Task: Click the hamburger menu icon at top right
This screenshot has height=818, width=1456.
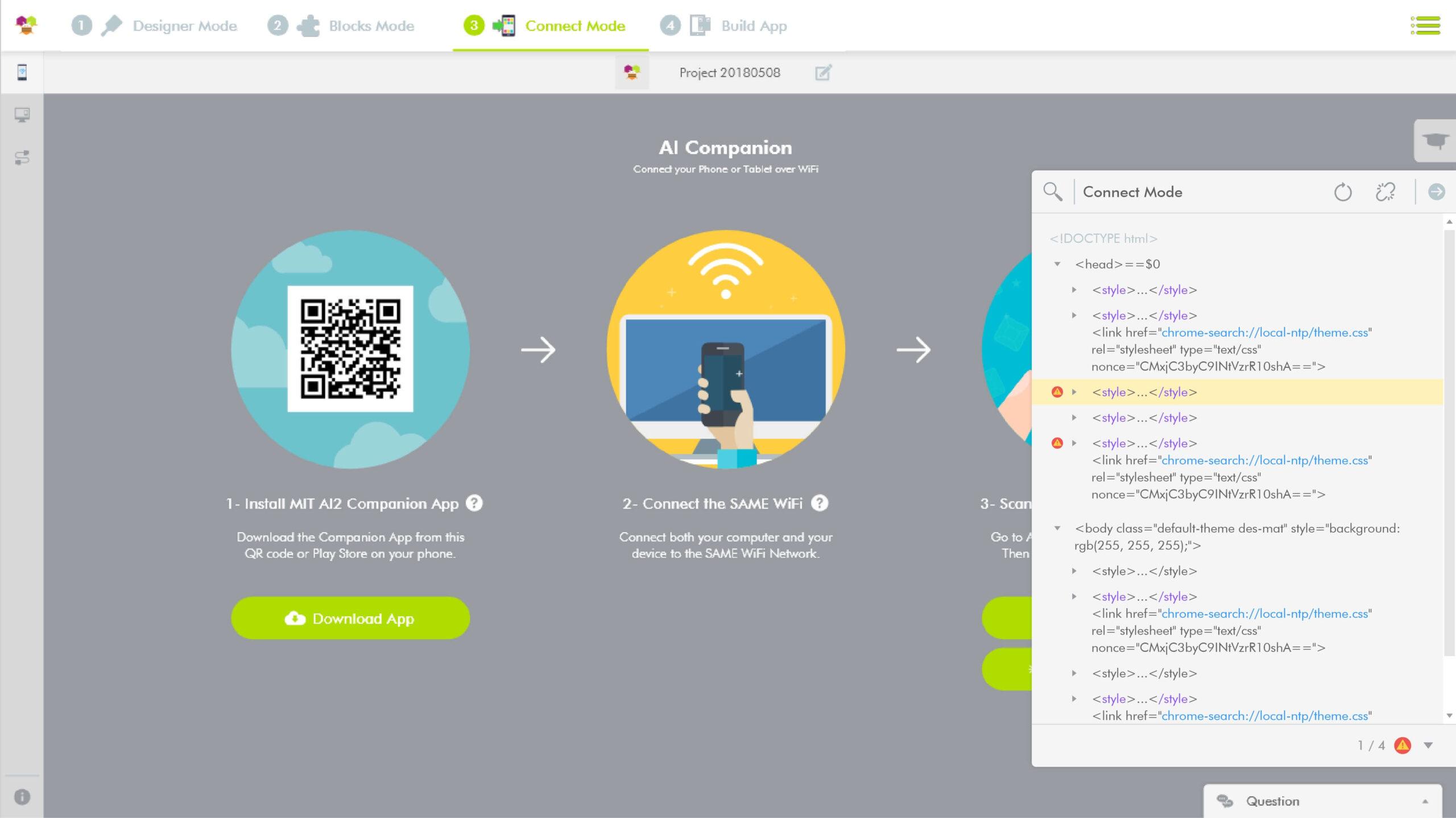Action: tap(1425, 26)
